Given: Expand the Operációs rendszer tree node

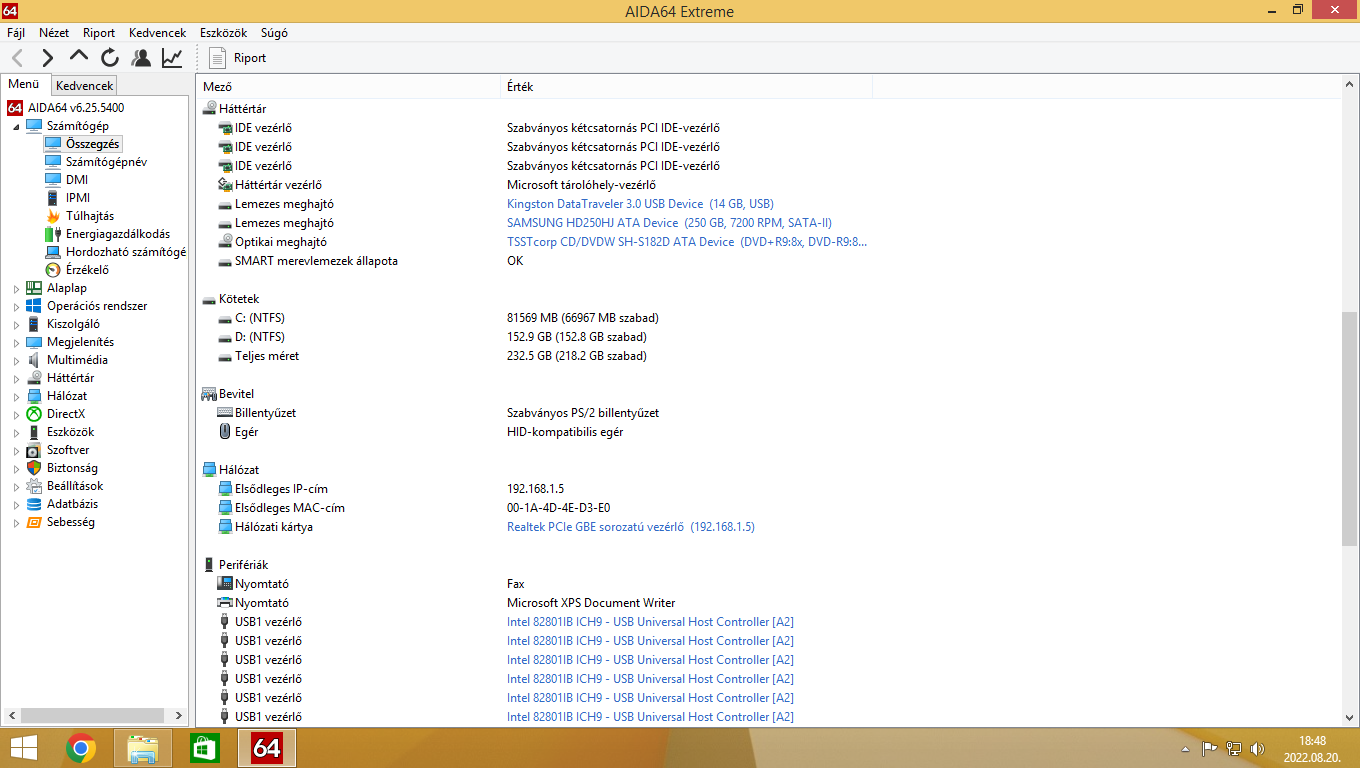Looking at the screenshot, I should tap(16, 306).
